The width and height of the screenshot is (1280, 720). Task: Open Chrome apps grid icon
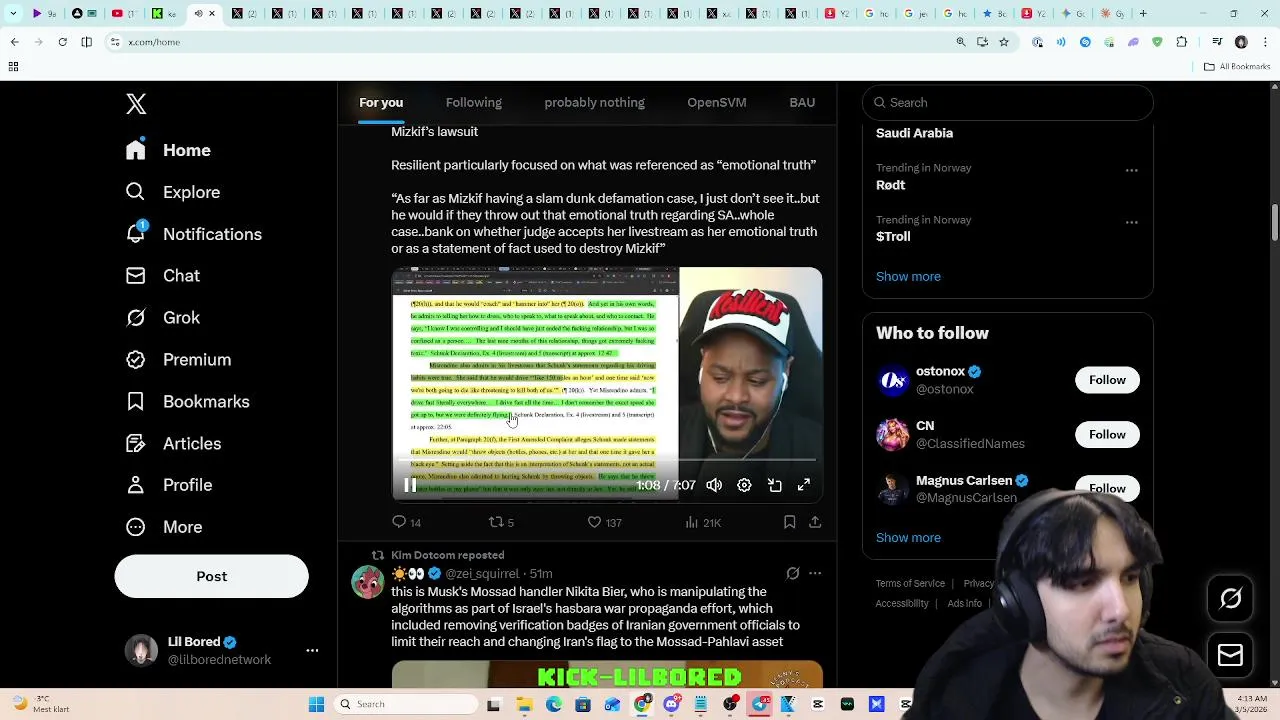click(x=13, y=67)
